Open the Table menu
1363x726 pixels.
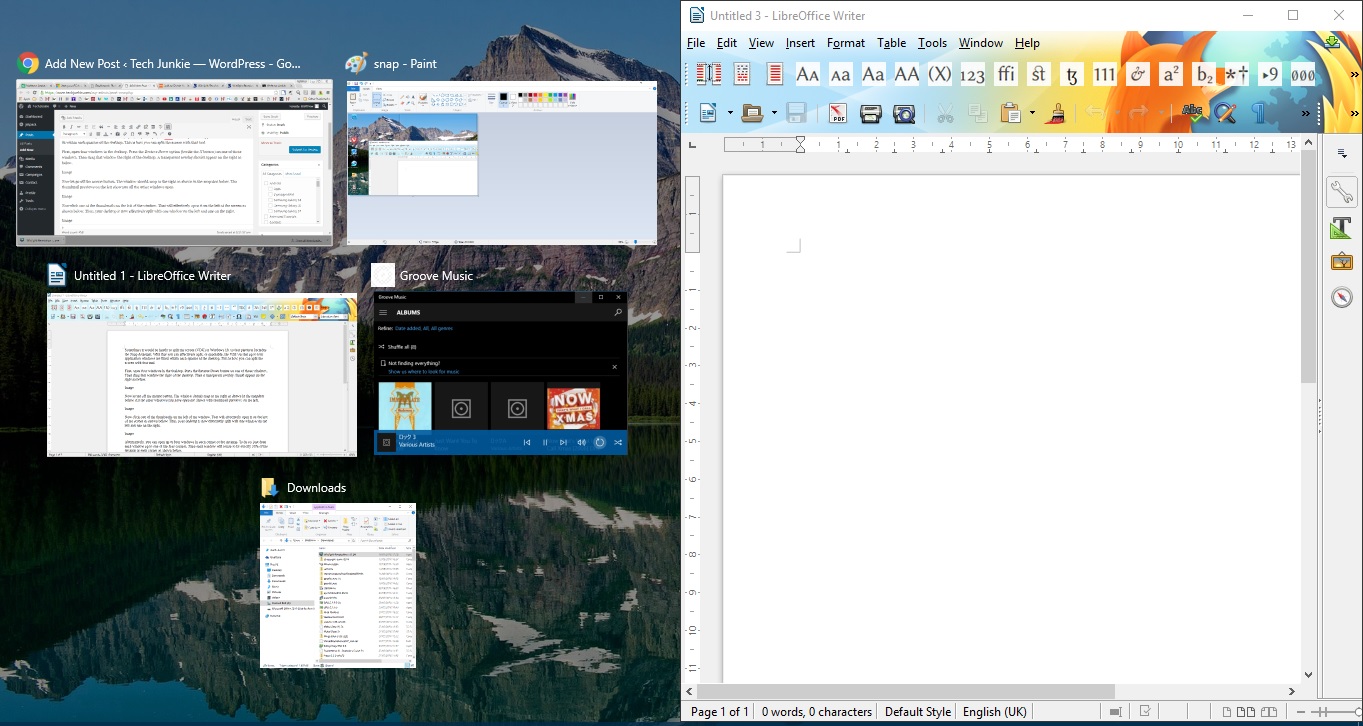point(891,43)
